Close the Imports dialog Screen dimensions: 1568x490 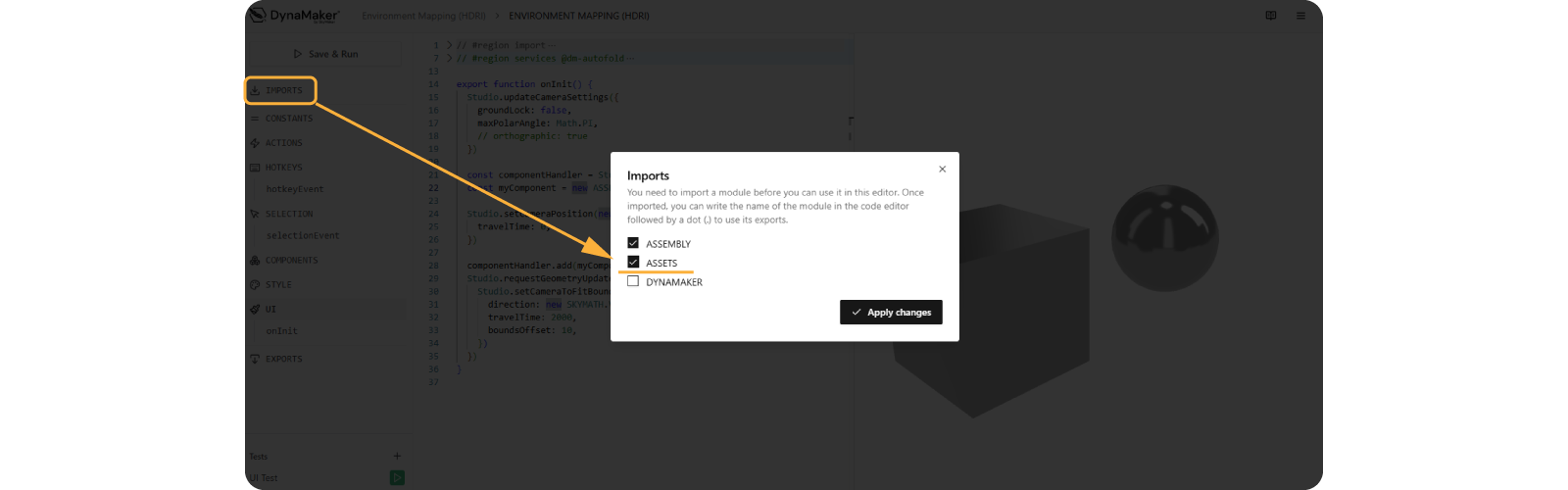[x=942, y=170]
